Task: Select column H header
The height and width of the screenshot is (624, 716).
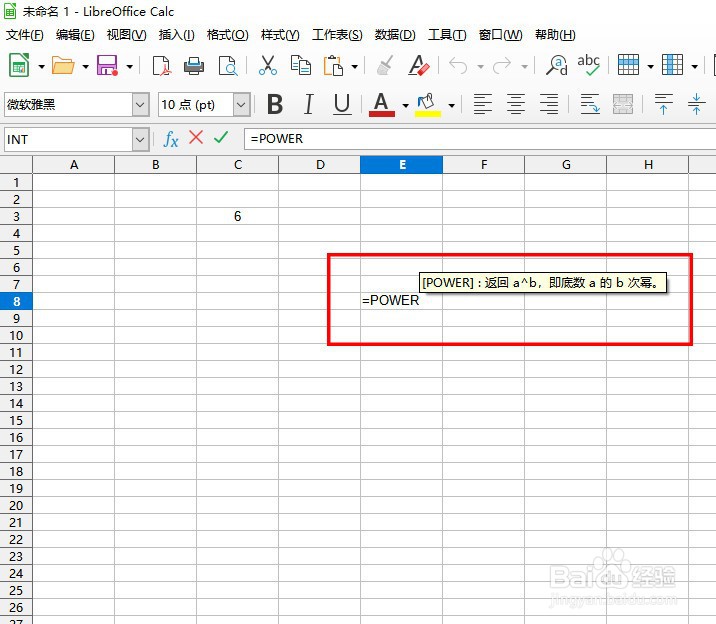Action: [648, 165]
